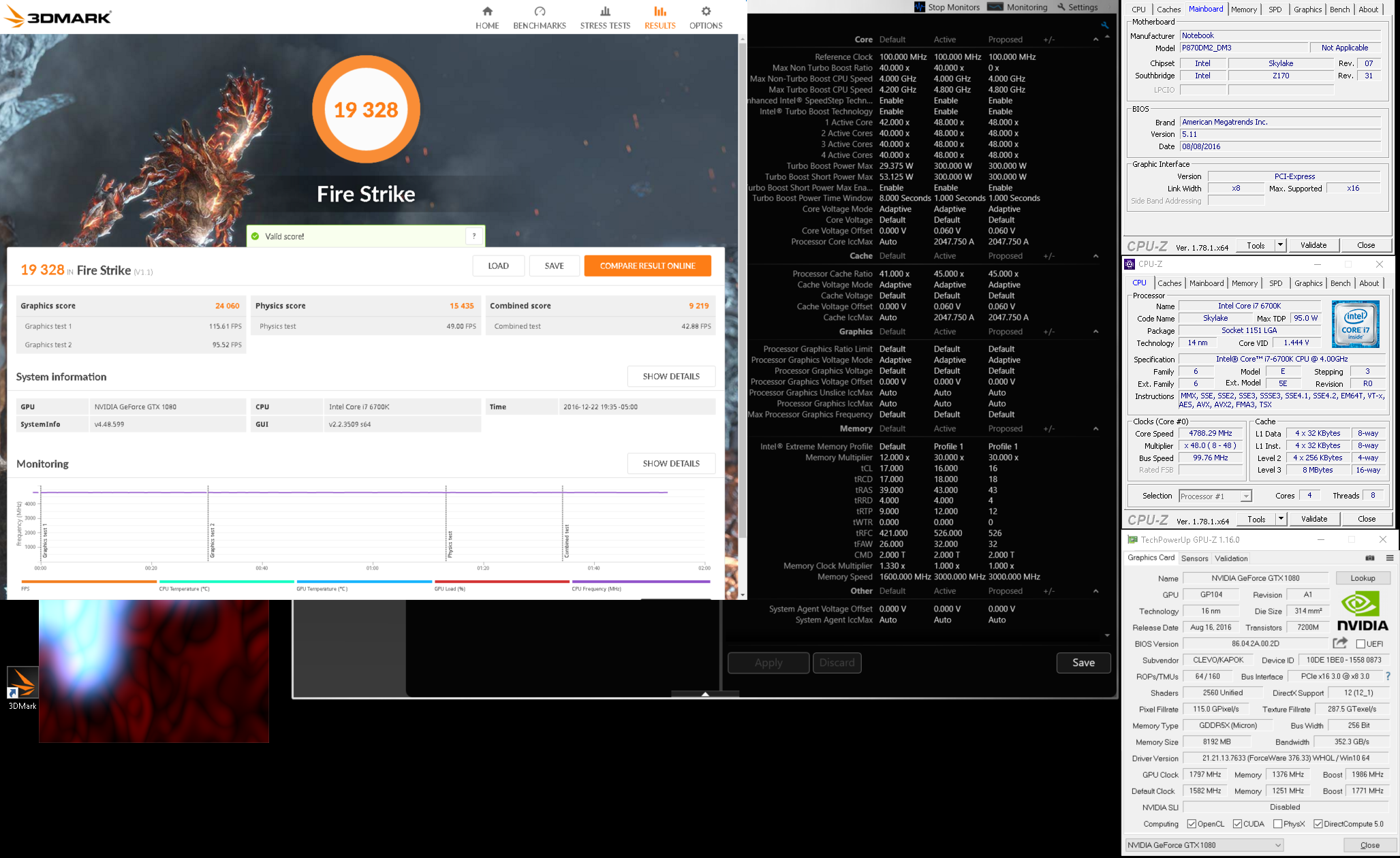This screenshot has width=1400, height=858.
Task: Expand the XTU bottom panel arrow
Action: pos(705,694)
